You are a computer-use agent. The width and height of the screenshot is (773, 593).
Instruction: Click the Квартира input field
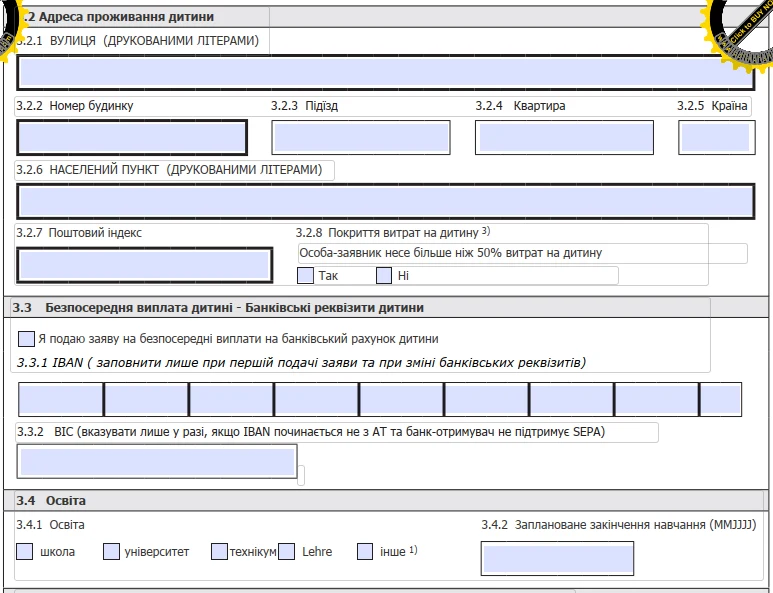tap(564, 138)
